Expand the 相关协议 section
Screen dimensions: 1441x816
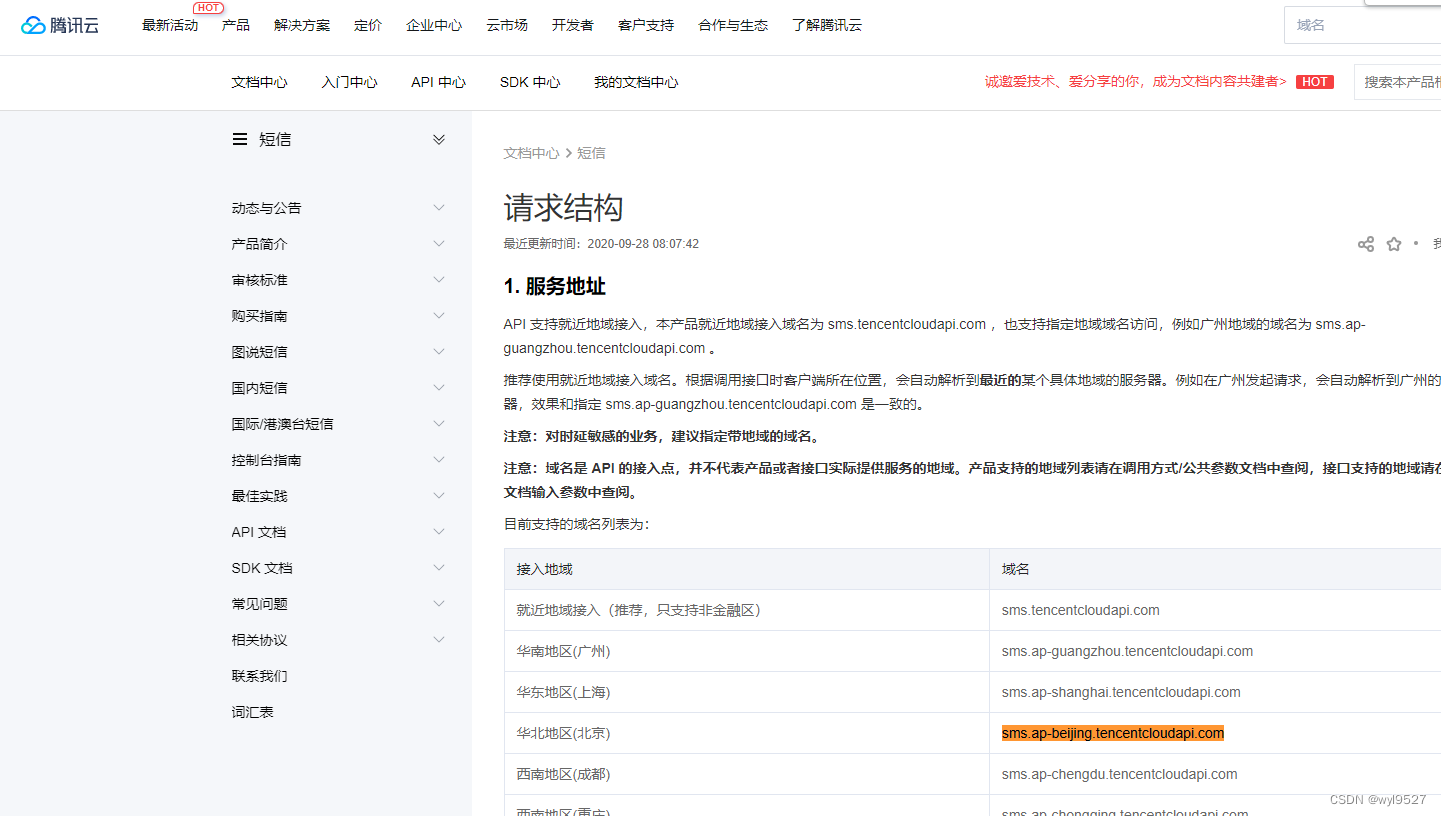pos(439,640)
